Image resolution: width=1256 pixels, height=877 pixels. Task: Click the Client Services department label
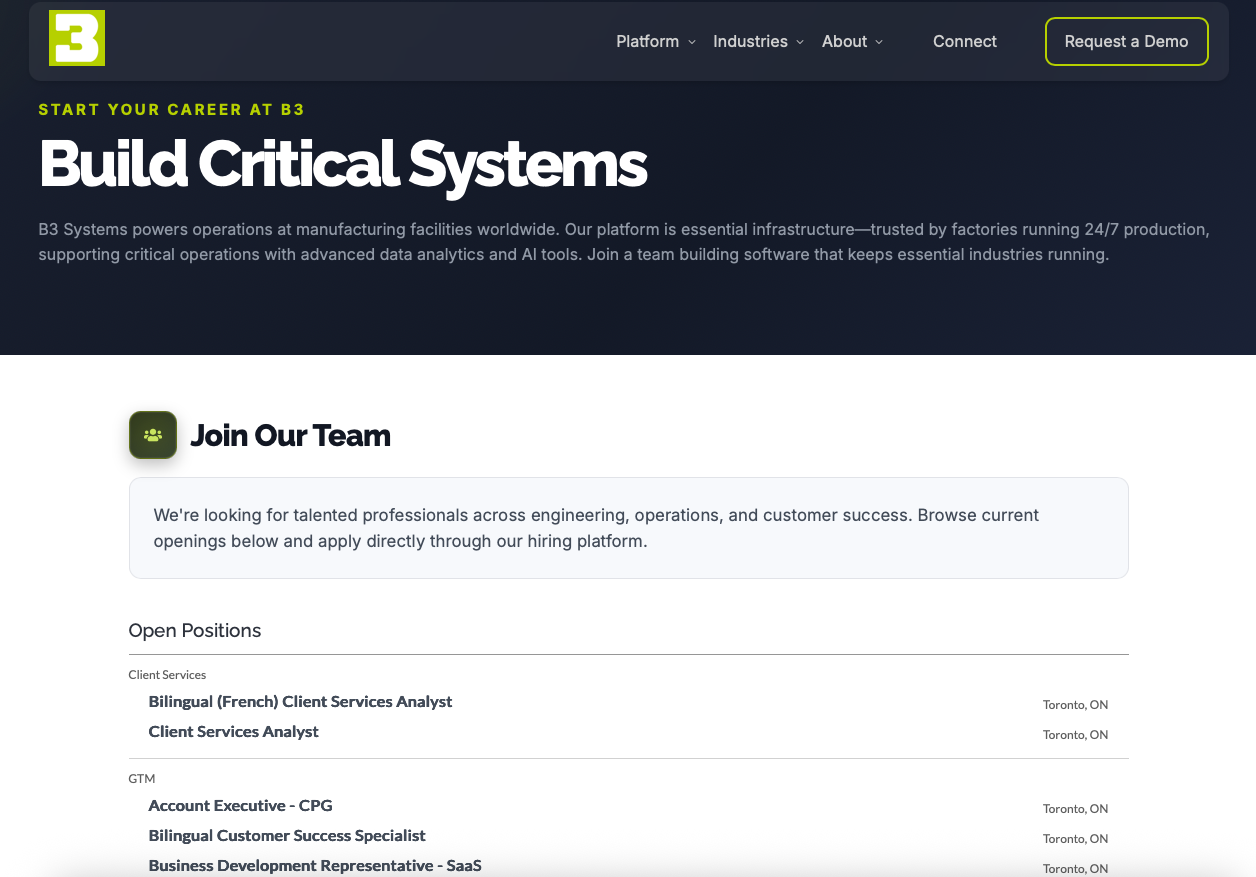click(167, 675)
